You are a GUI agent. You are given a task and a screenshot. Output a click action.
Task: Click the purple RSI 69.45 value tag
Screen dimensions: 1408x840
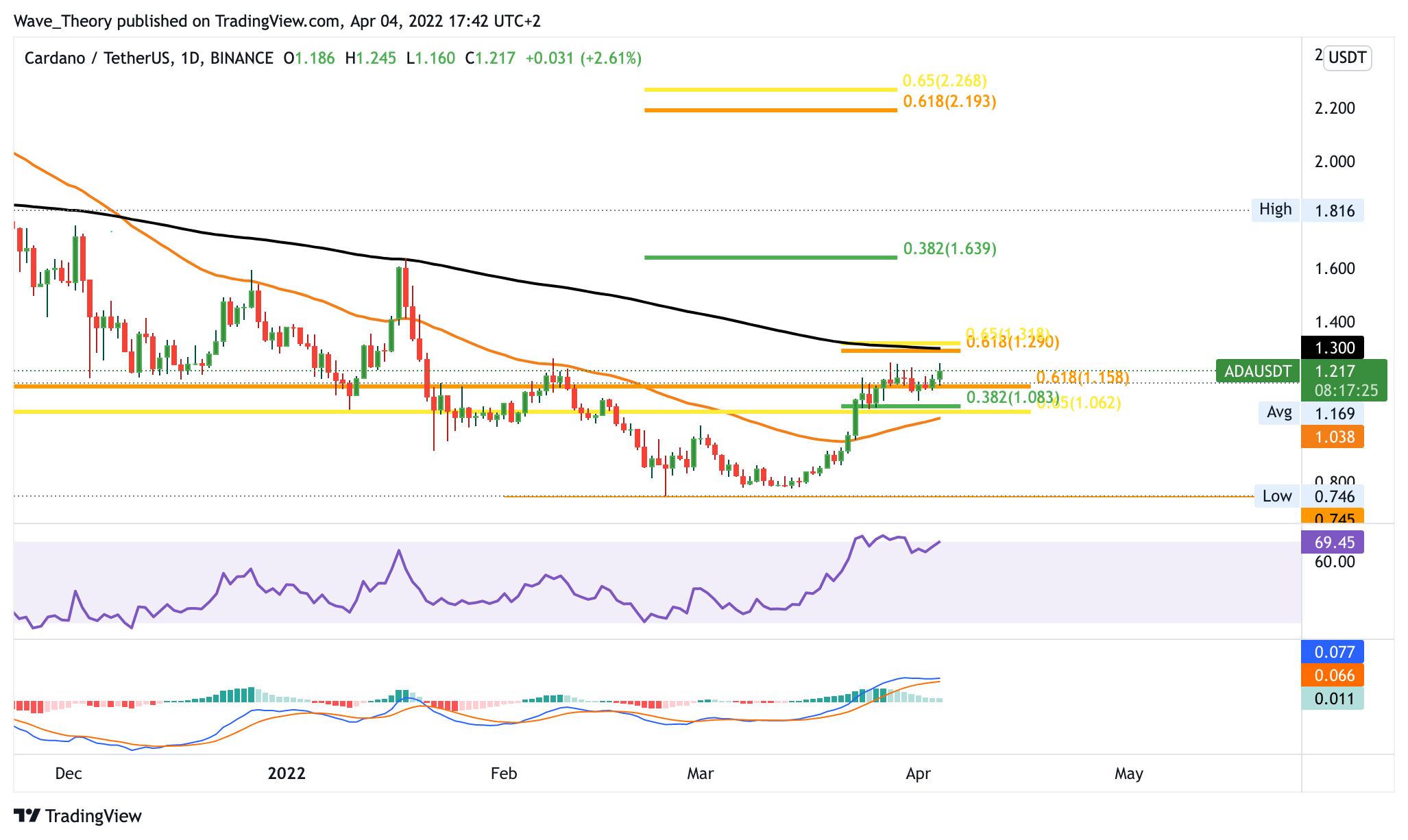[1332, 542]
